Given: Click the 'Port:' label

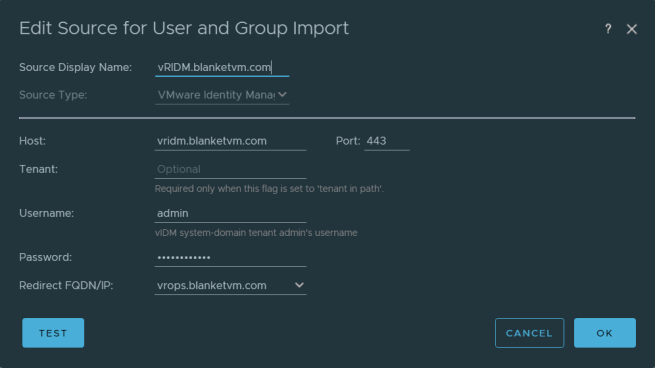Looking at the screenshot, I should point(348,141).
